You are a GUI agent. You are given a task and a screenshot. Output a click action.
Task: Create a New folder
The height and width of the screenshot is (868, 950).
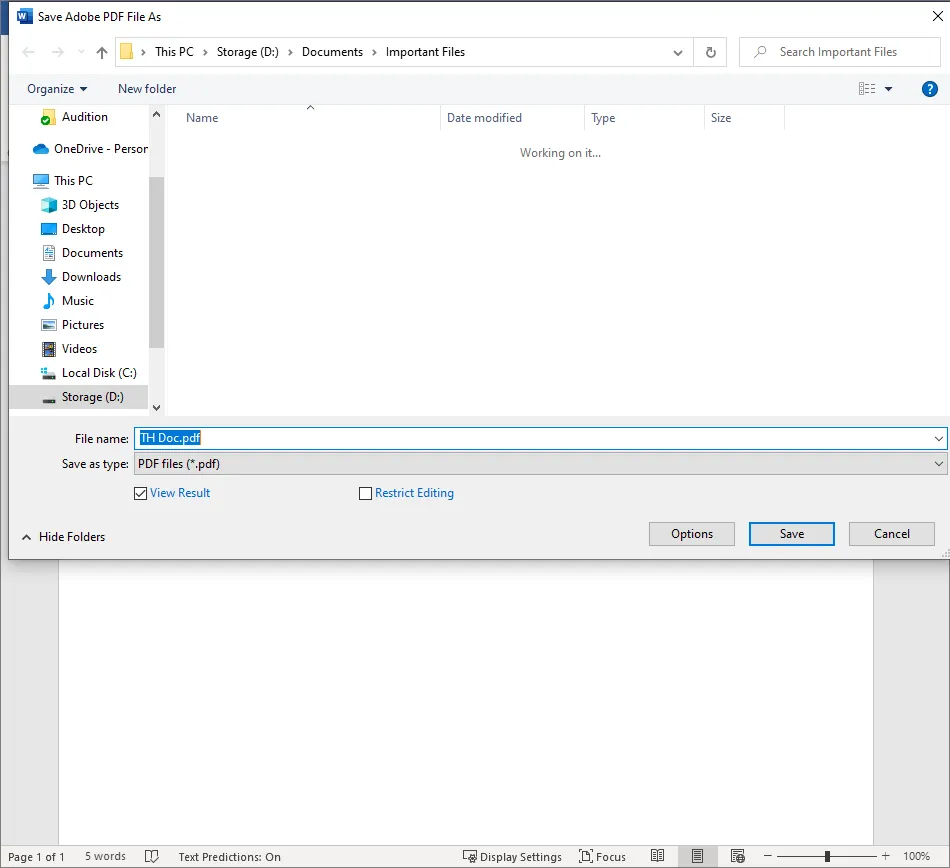(147, 89)
